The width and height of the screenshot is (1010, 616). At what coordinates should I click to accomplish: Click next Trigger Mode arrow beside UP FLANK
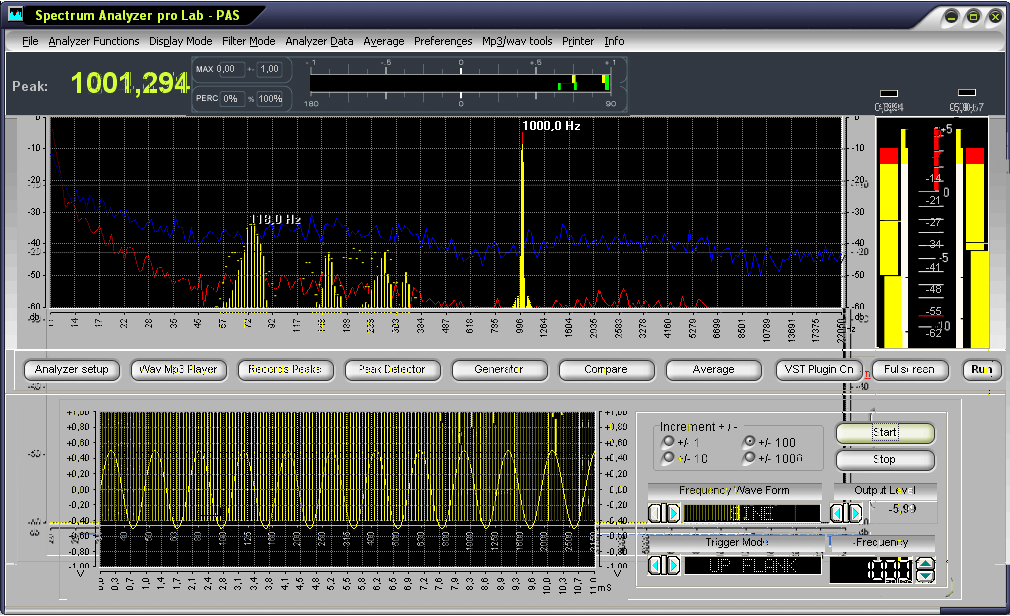pos(673,565)
